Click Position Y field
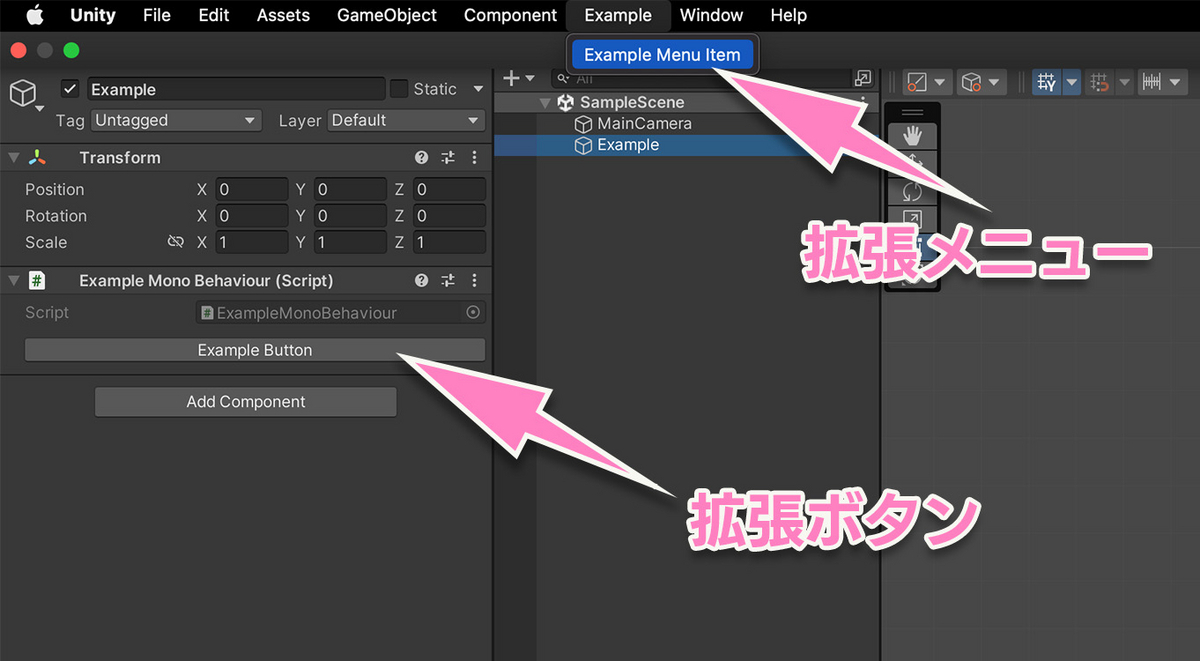1200x661 pixels. click(350, 189)
